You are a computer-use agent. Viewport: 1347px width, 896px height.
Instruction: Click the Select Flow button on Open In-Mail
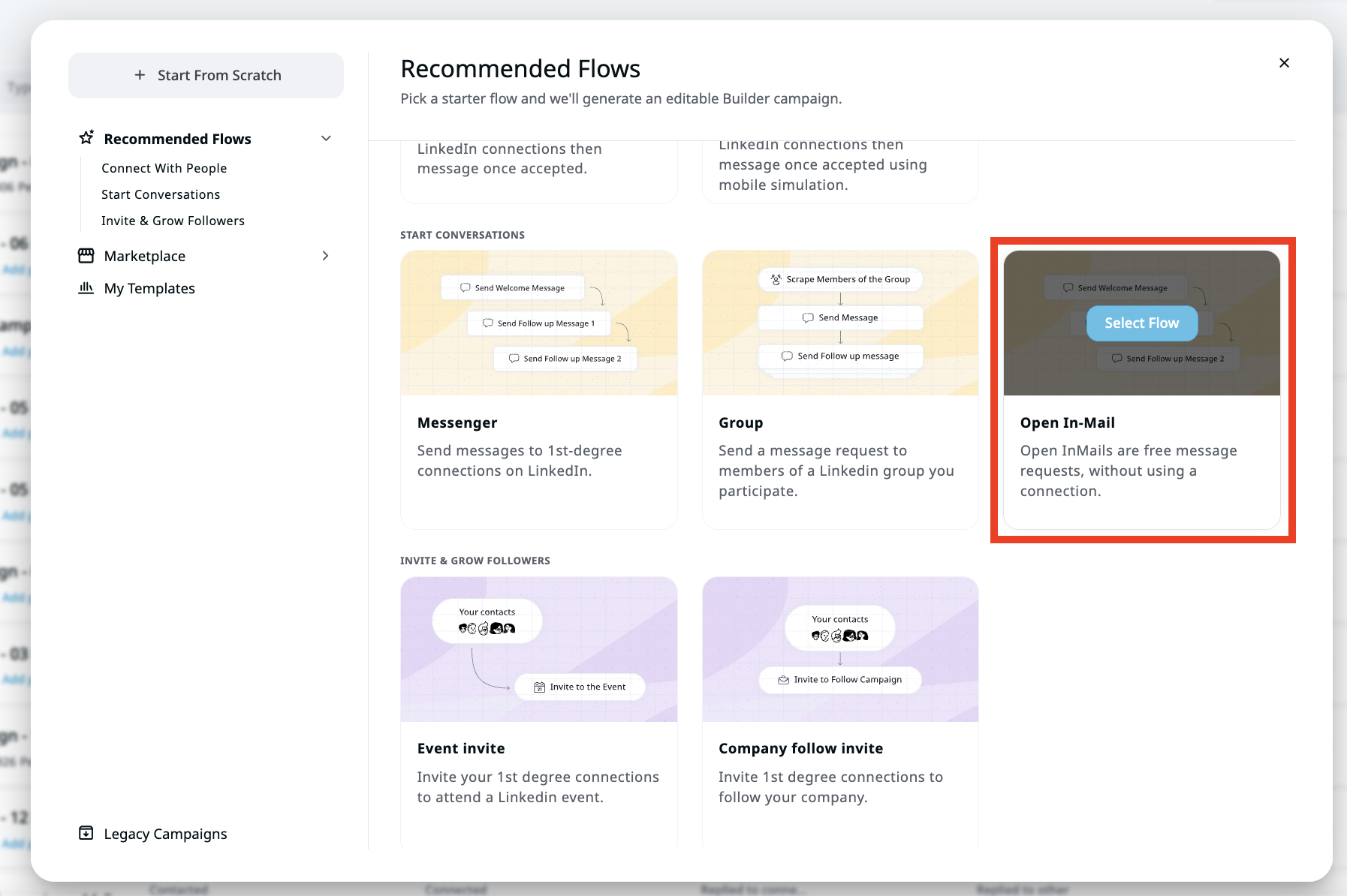(1141, 323)
